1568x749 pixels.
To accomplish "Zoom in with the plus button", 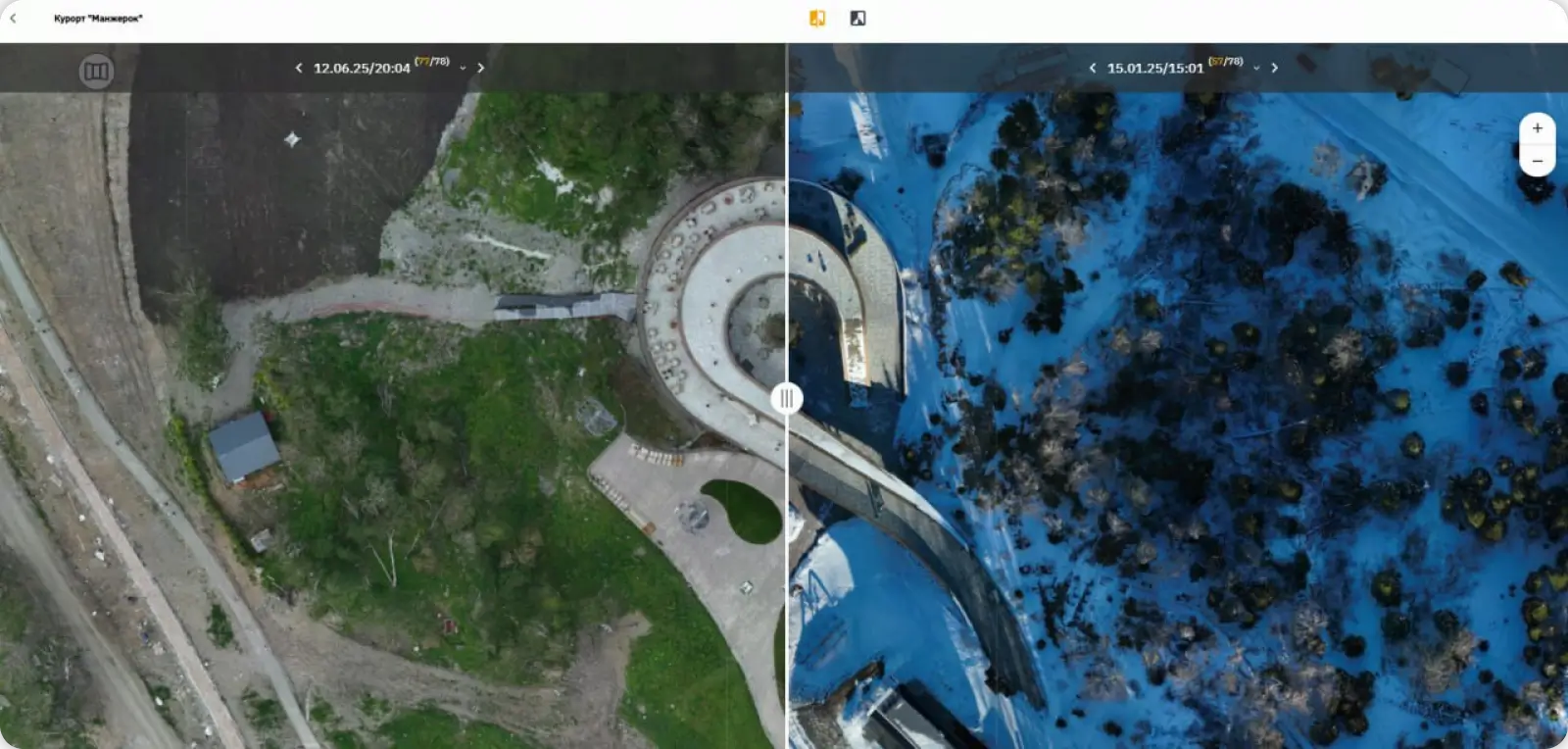I will (x=1537, y=128).
